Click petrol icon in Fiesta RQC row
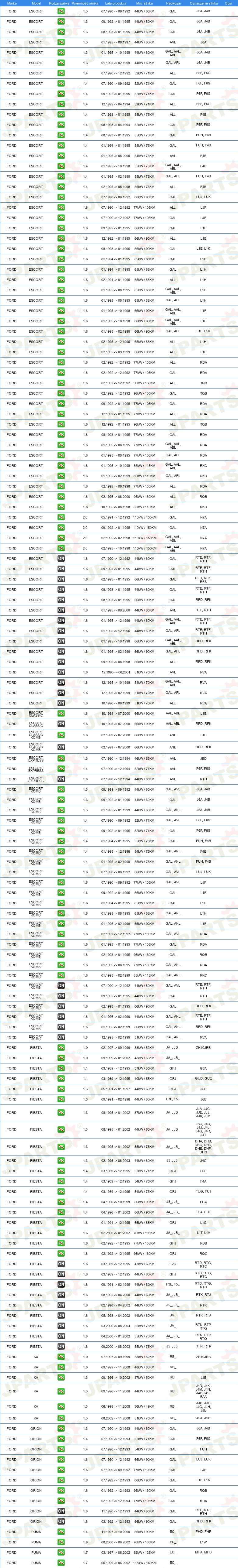 [x=61, y=1254]
